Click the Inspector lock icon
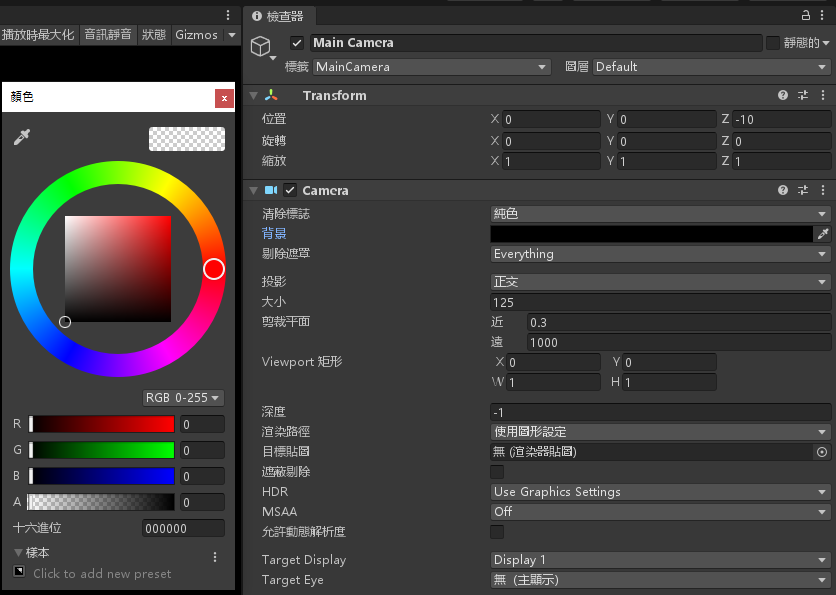Viewport: 836px width, 595px height. (x=807, y=16)
